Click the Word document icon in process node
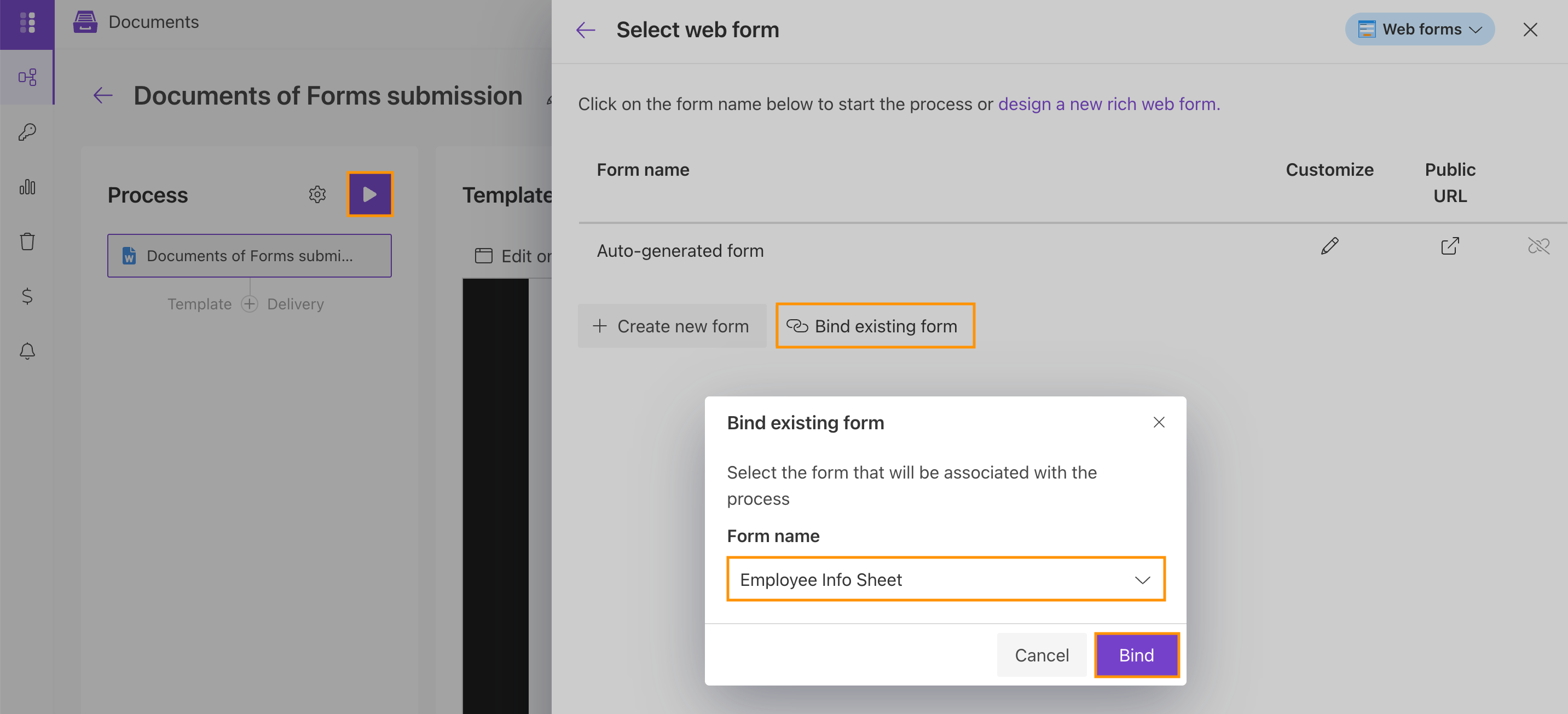 click(x=129, y=256)
